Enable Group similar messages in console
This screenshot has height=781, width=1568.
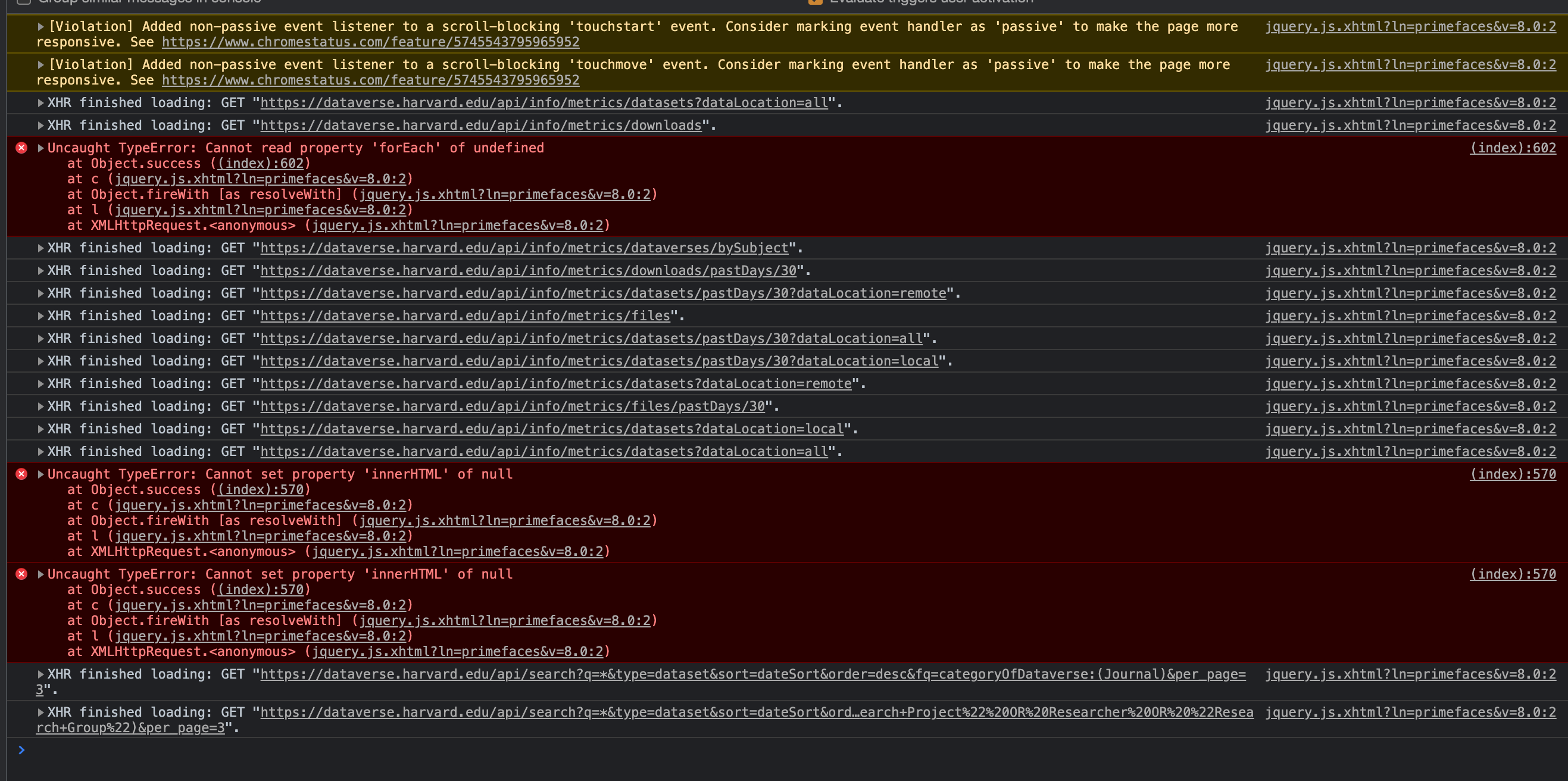[x=23, y=2]
